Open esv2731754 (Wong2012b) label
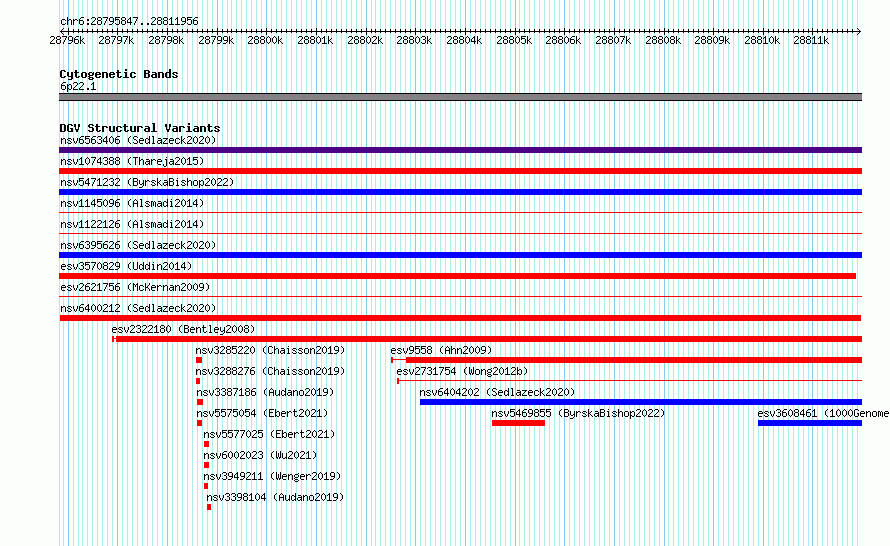This screenshot has width=890, height=546. click(x=462, y=371)
